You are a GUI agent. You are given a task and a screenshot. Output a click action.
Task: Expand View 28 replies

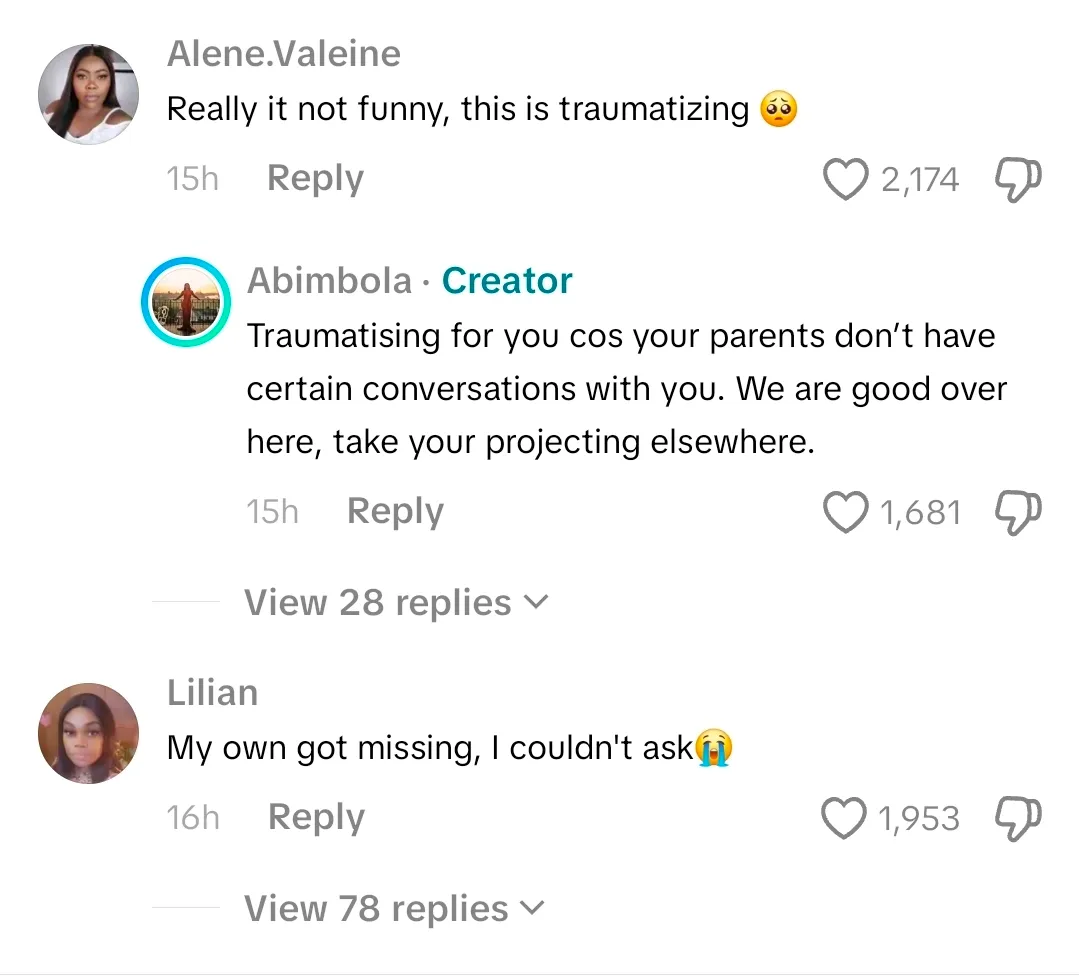(396, 603)
